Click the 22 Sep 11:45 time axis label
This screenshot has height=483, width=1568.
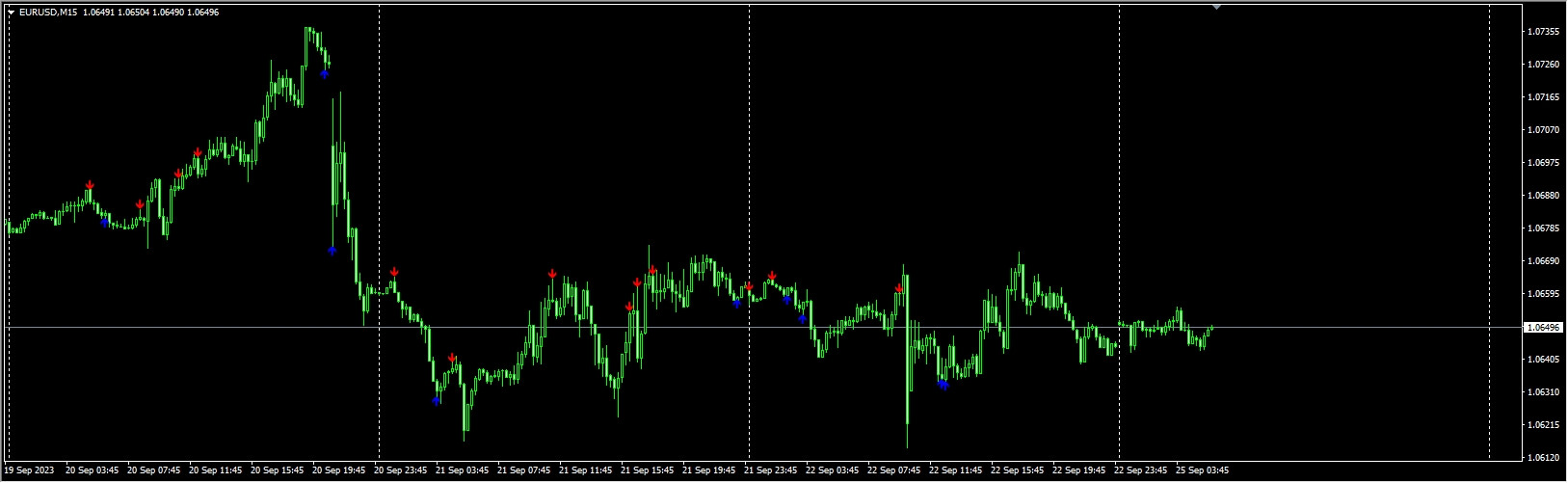955,470
